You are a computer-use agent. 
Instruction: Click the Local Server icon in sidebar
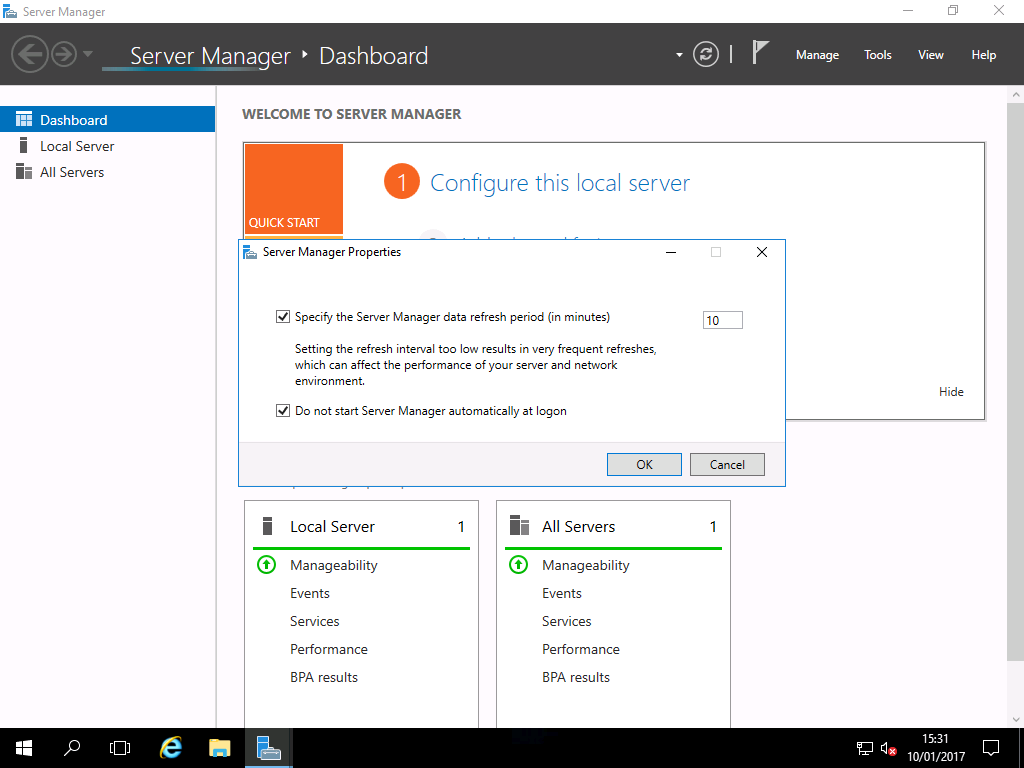pyautogui.click(x=24, y=145)
